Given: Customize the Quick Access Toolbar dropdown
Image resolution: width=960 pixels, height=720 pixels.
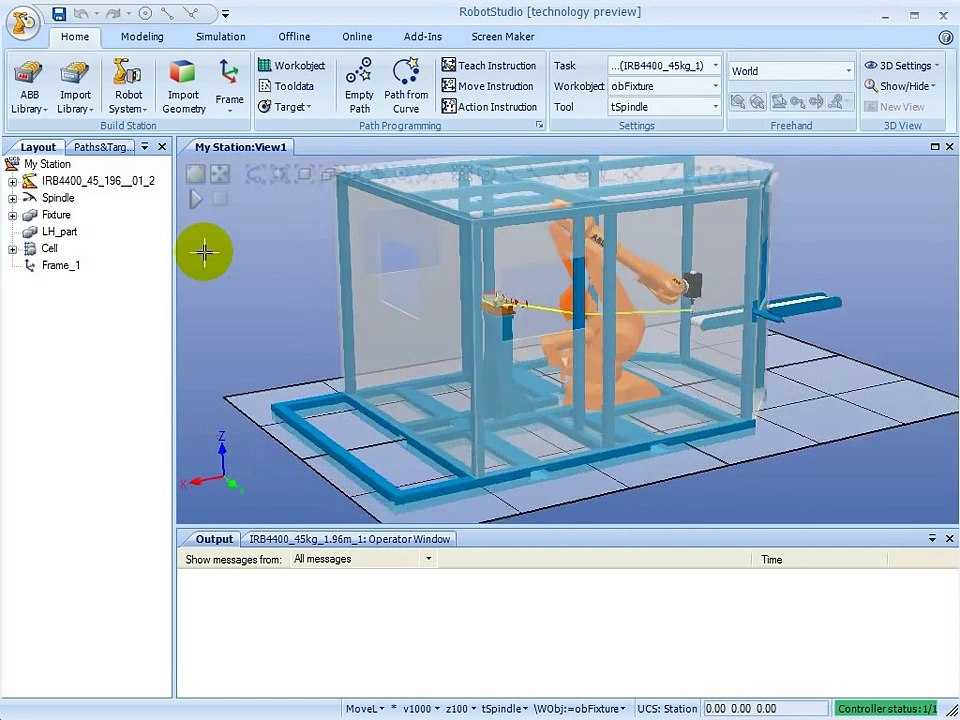Looking at the screenshot, I should coord(225,13).
